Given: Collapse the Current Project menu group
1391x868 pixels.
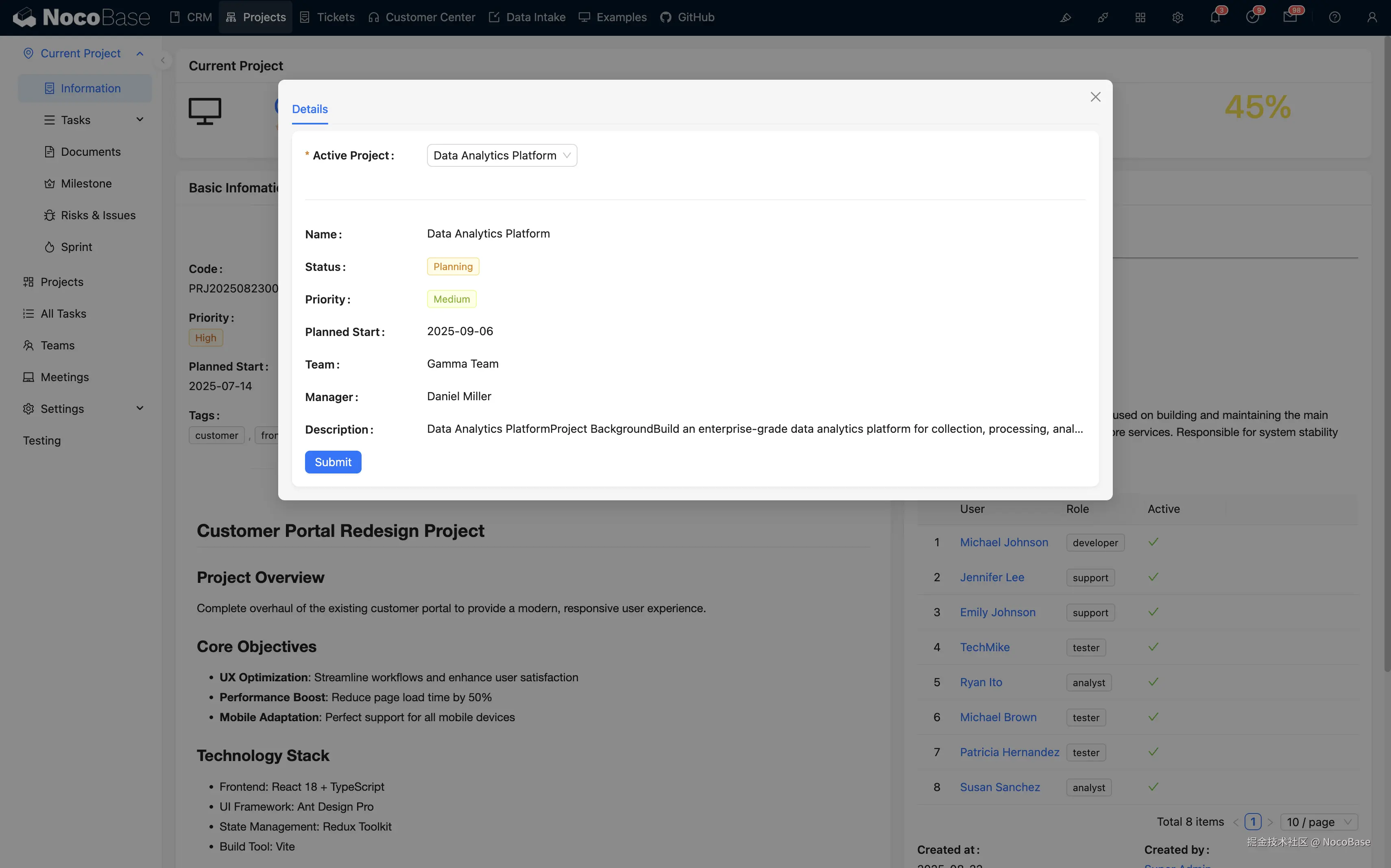Looking at the screenshot, I should tap(140, 53).
